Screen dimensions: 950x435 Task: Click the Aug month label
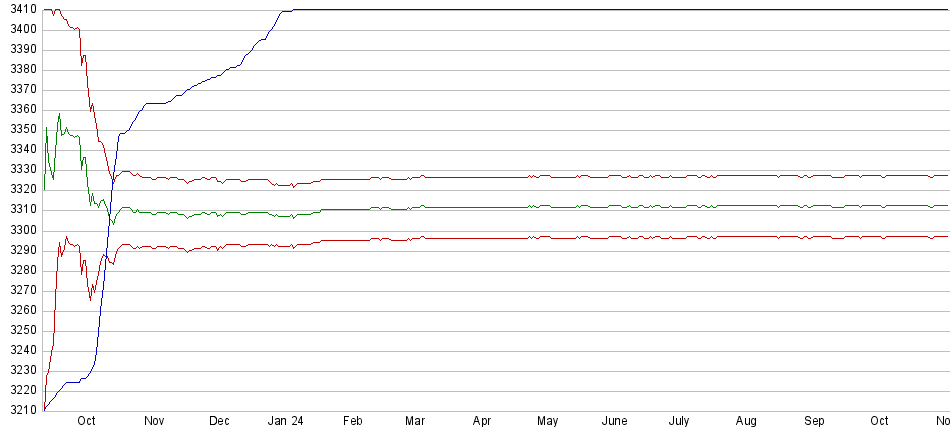[747, 422]
